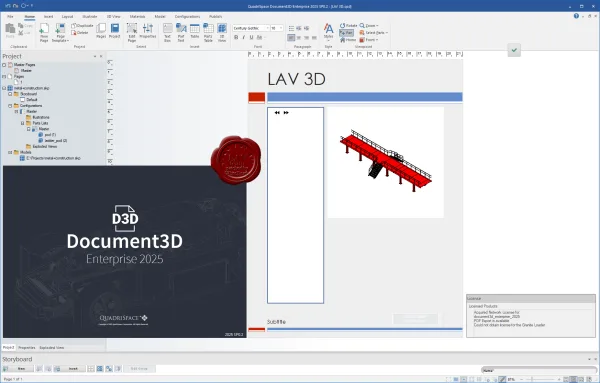The width and height of the screenshot is (600, 383).
Task: Click the Table insert icon
Action: 195,32
